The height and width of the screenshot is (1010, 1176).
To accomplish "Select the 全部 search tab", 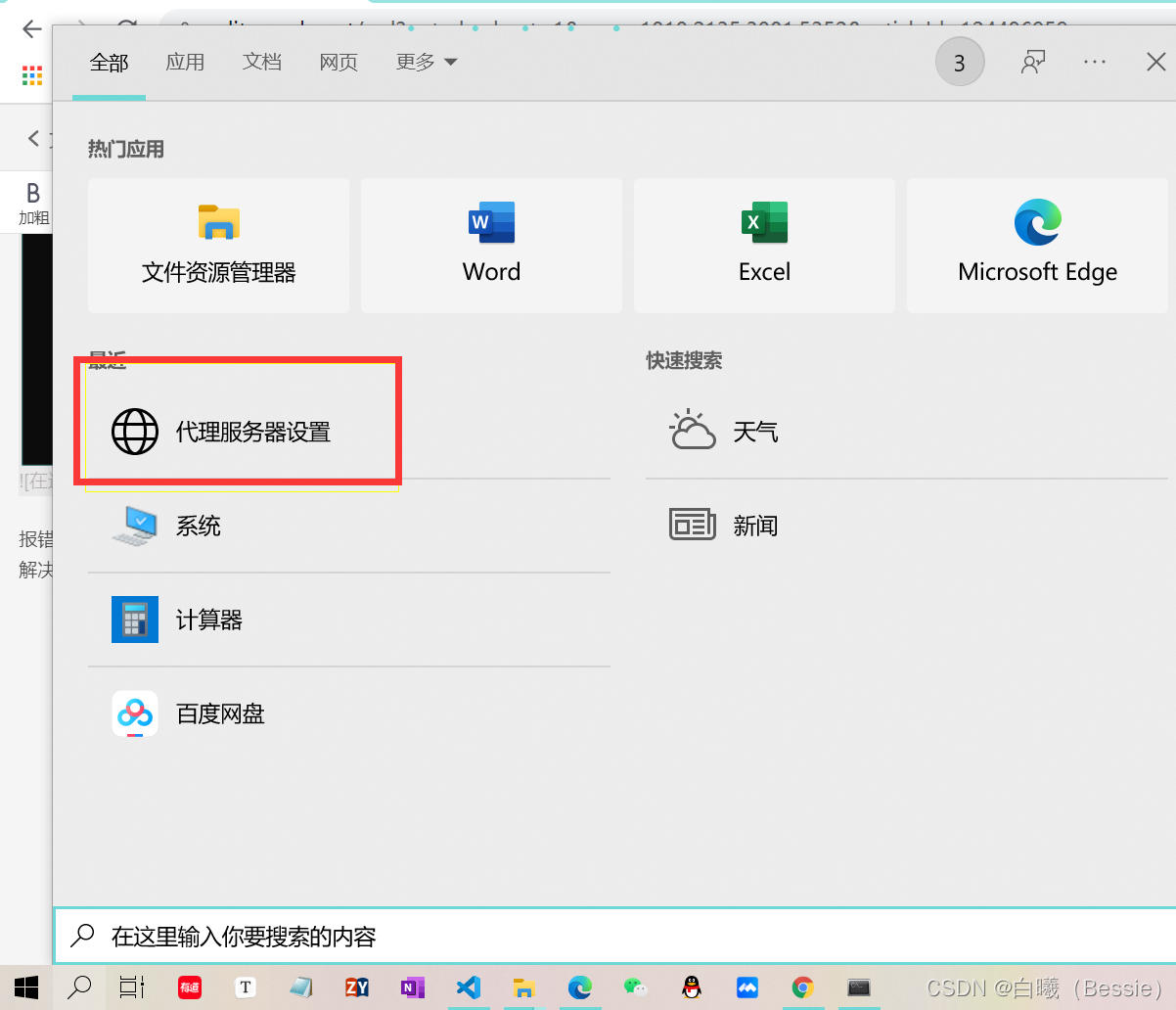I will point(109,63).
